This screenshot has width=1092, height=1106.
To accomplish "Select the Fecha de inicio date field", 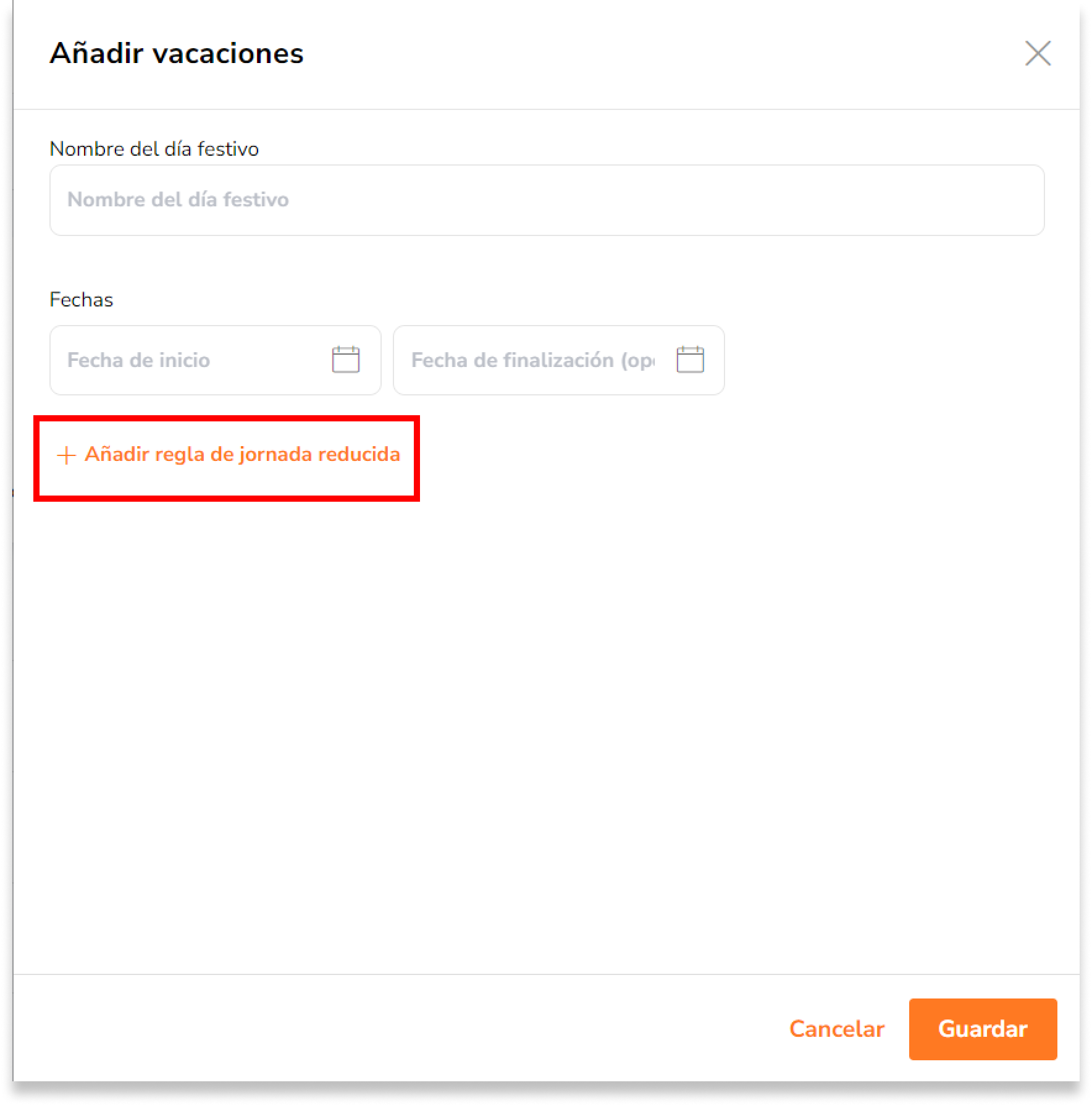I will click(215, 360).
